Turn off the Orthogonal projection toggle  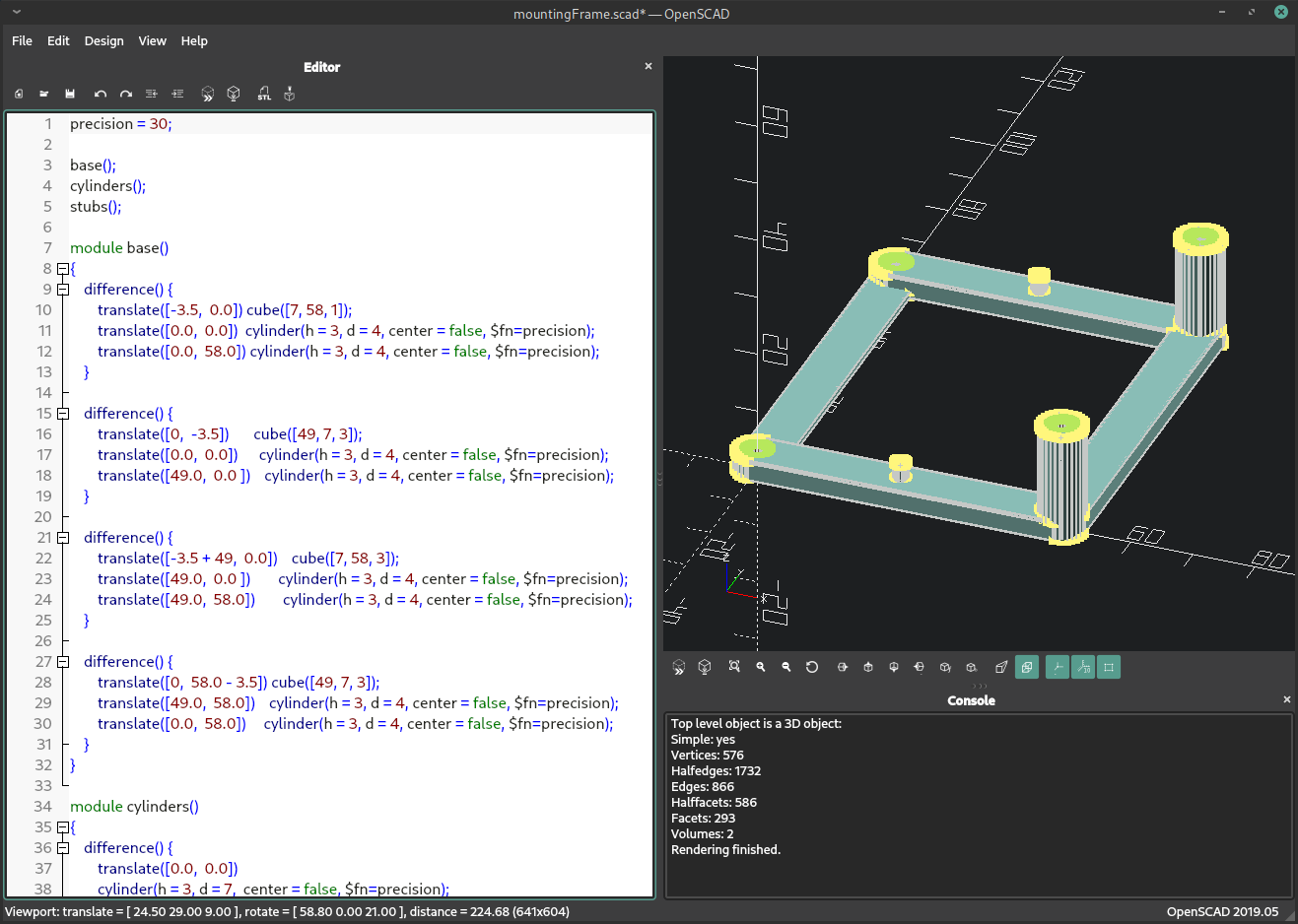click(x=1027, y=667)
